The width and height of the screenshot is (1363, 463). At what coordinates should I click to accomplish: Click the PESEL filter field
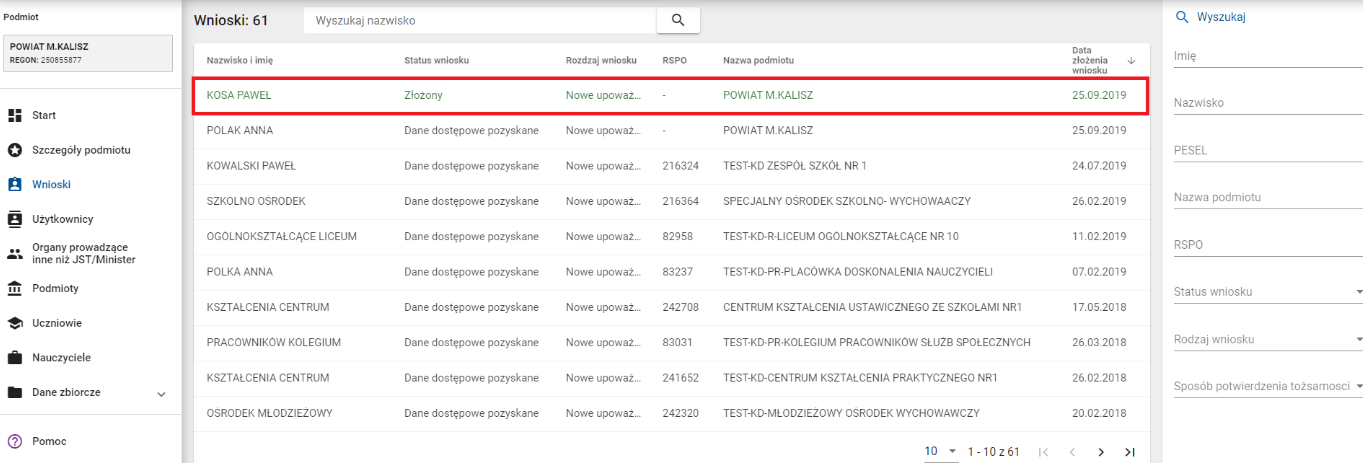coord(1267,150)
